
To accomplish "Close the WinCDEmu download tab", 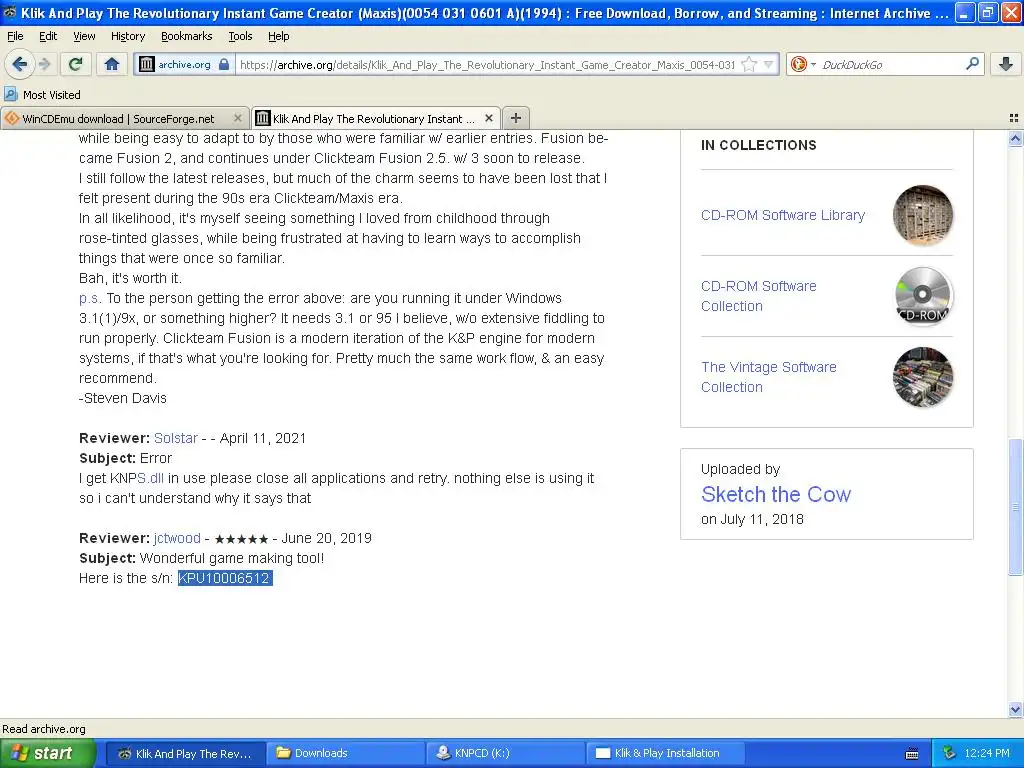I will [238, 118].
